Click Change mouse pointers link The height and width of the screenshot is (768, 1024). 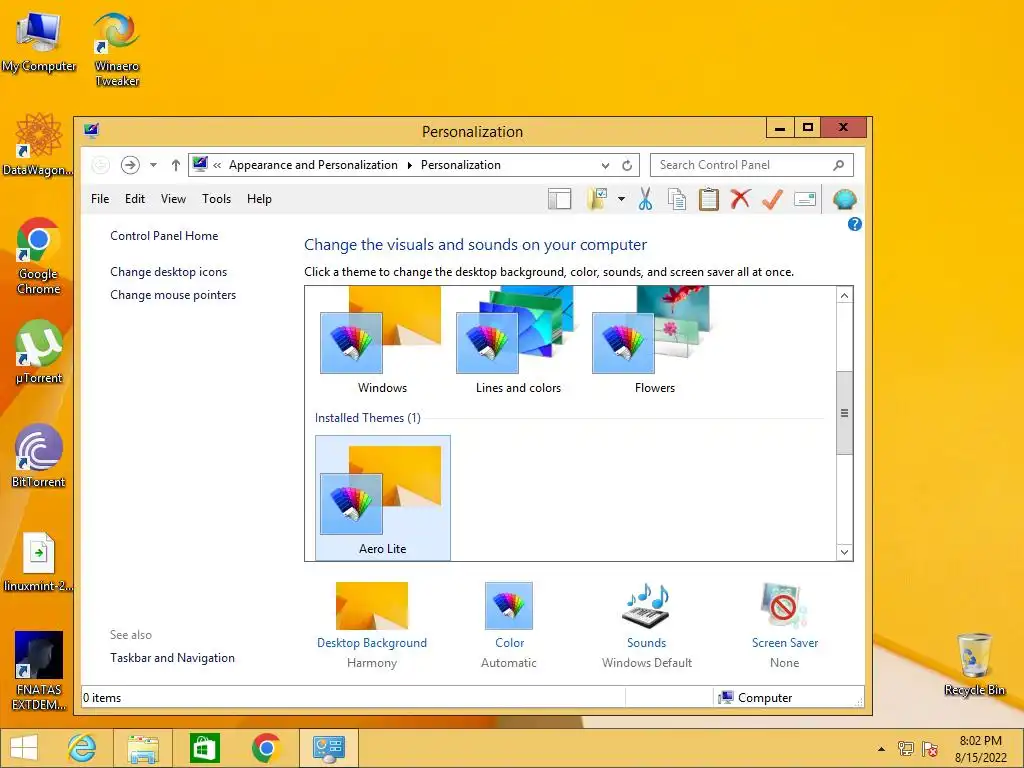[173, 295]
